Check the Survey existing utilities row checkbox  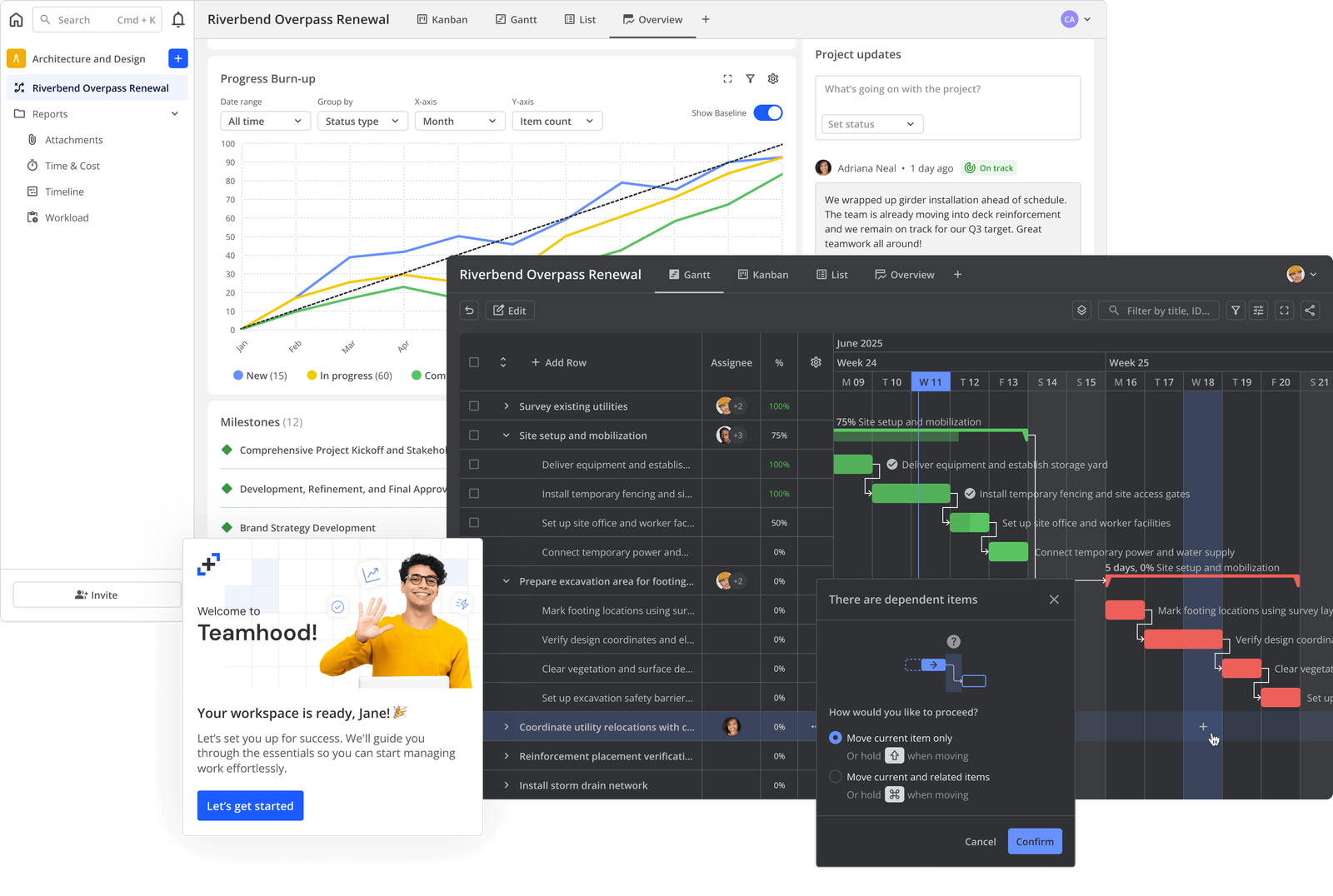474,406
